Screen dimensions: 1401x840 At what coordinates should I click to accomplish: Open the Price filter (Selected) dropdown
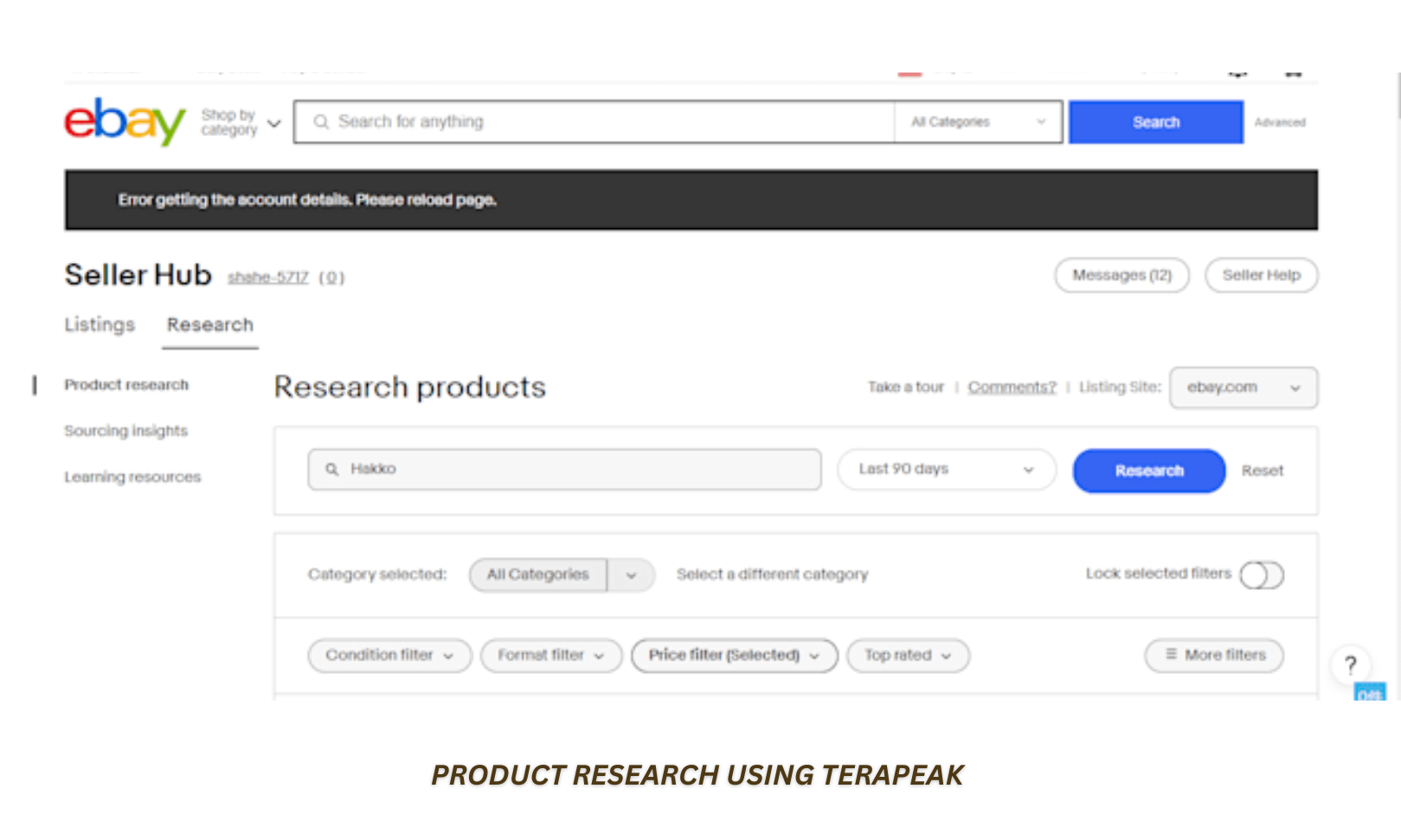point(735,656)
